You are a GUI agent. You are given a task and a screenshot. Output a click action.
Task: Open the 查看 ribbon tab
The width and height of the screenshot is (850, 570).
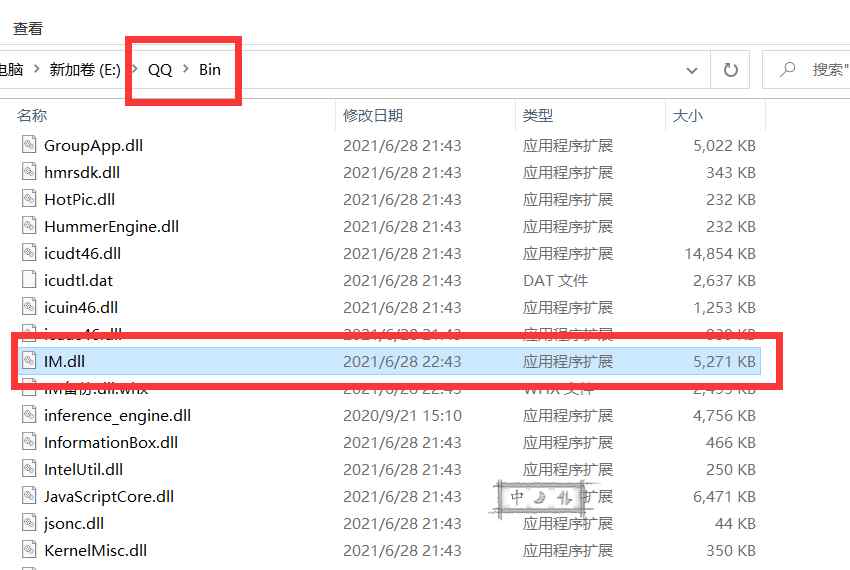click(28, 28)
